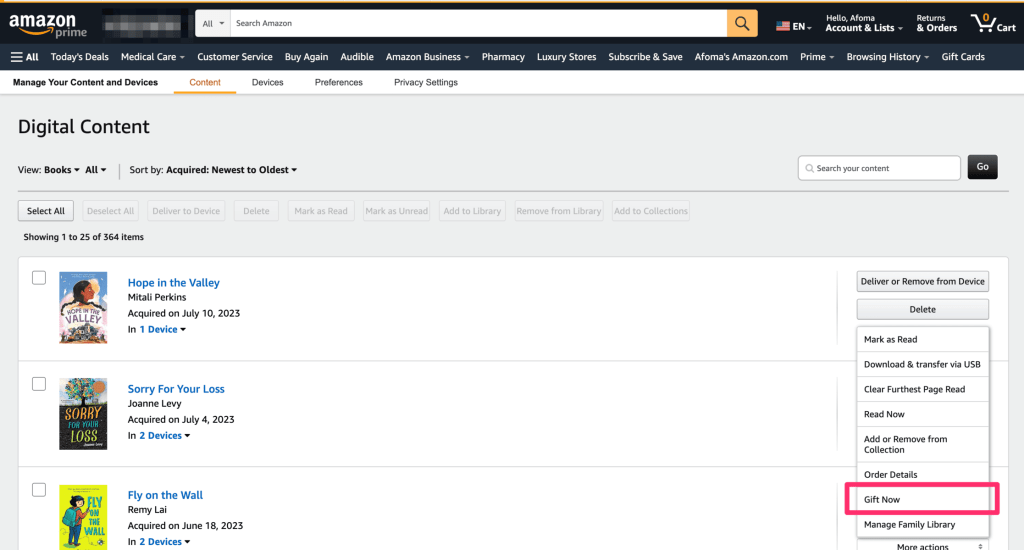Click the Select All button
The width and height of the screenshot is (1024, 550).
[x=46, y=210]
